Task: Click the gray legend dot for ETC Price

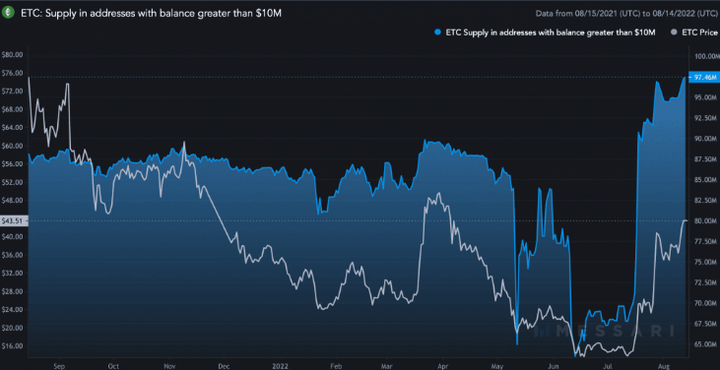Action: click(674, 33)
